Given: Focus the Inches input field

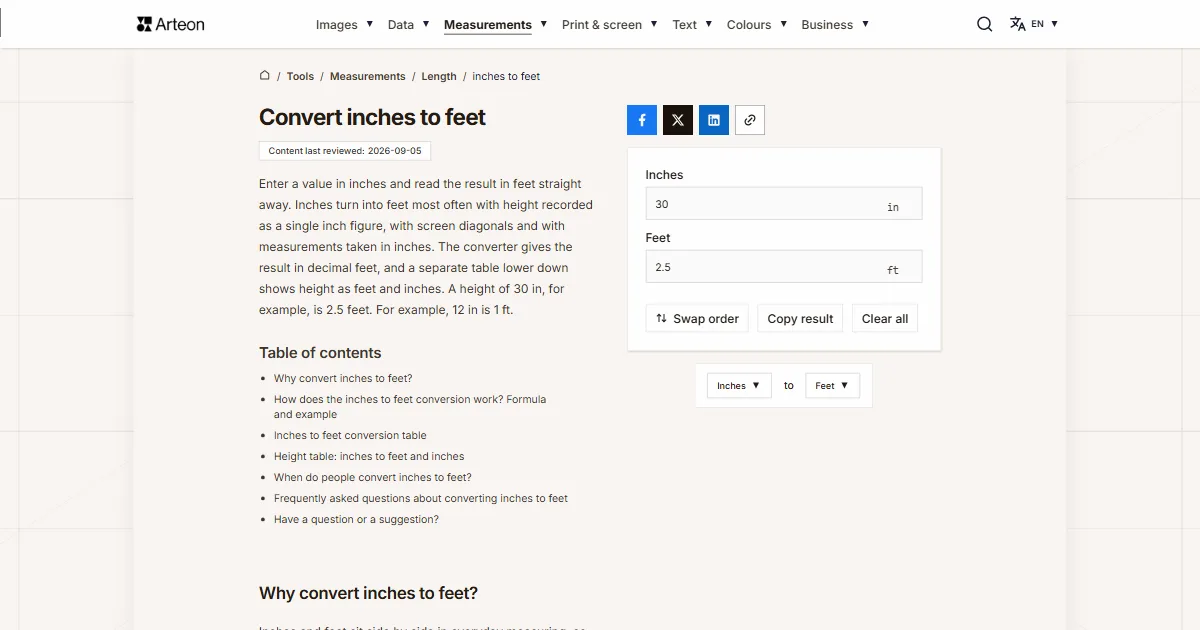Looking at the screenshot, I should pyautogui.click(x=784, y=204).
